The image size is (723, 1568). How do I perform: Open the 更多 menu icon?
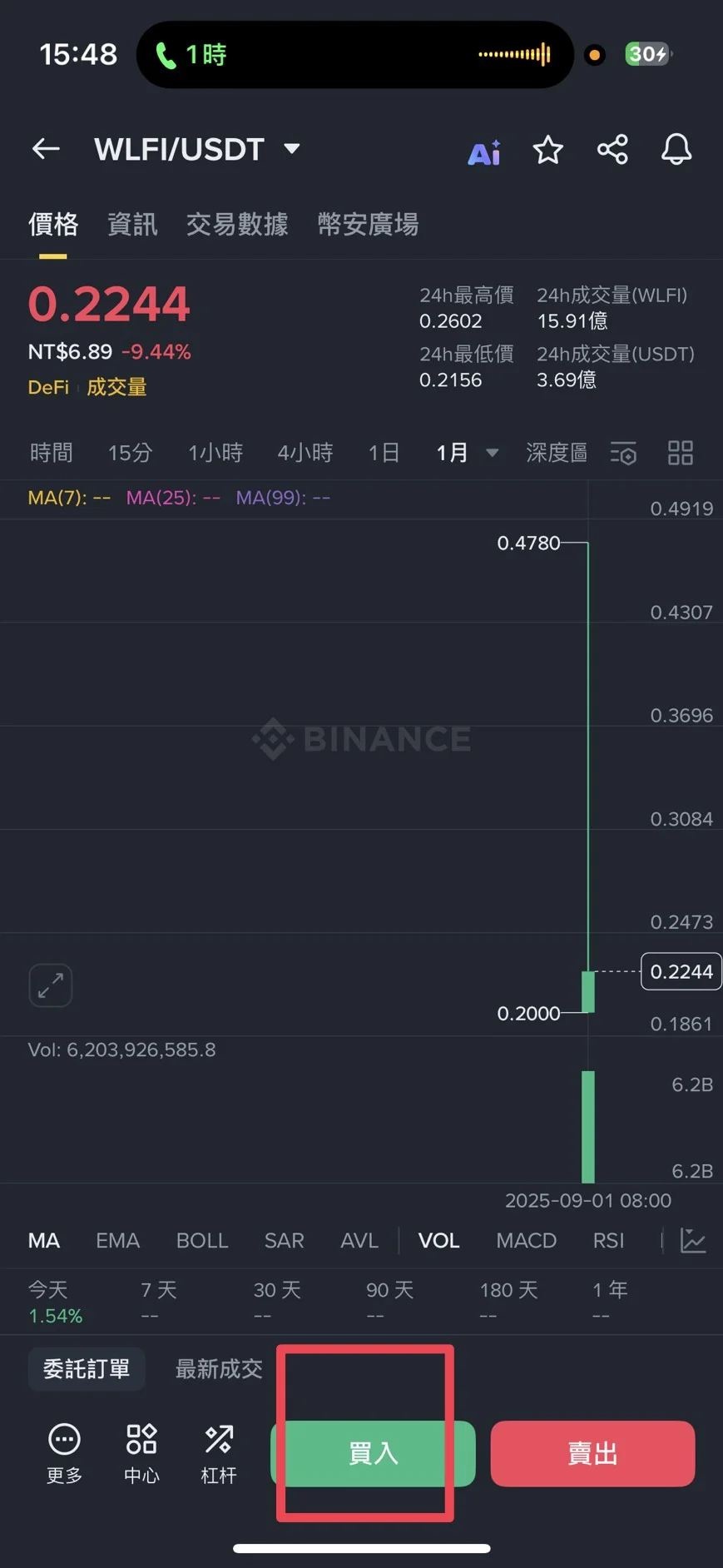coord(64,1452)
